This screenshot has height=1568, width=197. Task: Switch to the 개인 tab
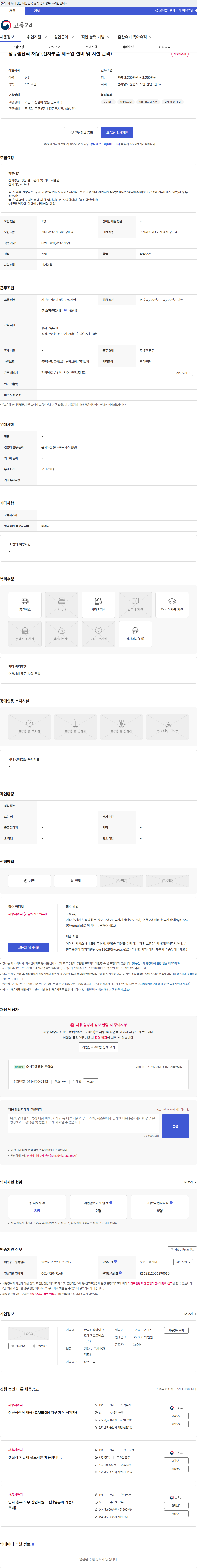(12, 10)
